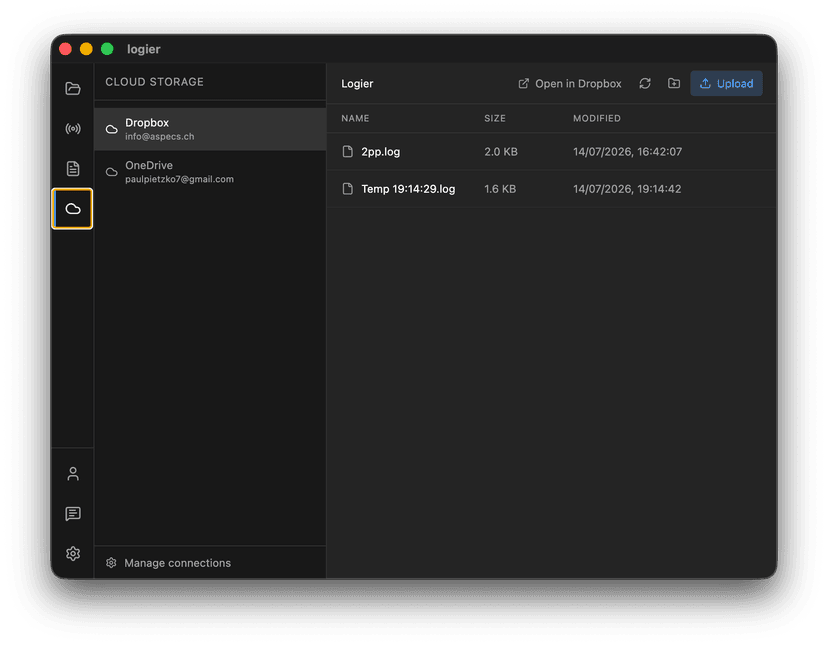828x646 pixels.
Task: Click the Upload button
Action: point(726,83)
